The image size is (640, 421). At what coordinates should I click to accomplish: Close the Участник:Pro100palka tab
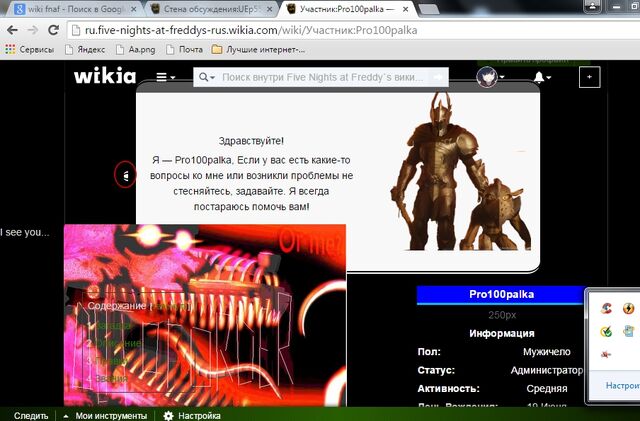coord(405,9)
